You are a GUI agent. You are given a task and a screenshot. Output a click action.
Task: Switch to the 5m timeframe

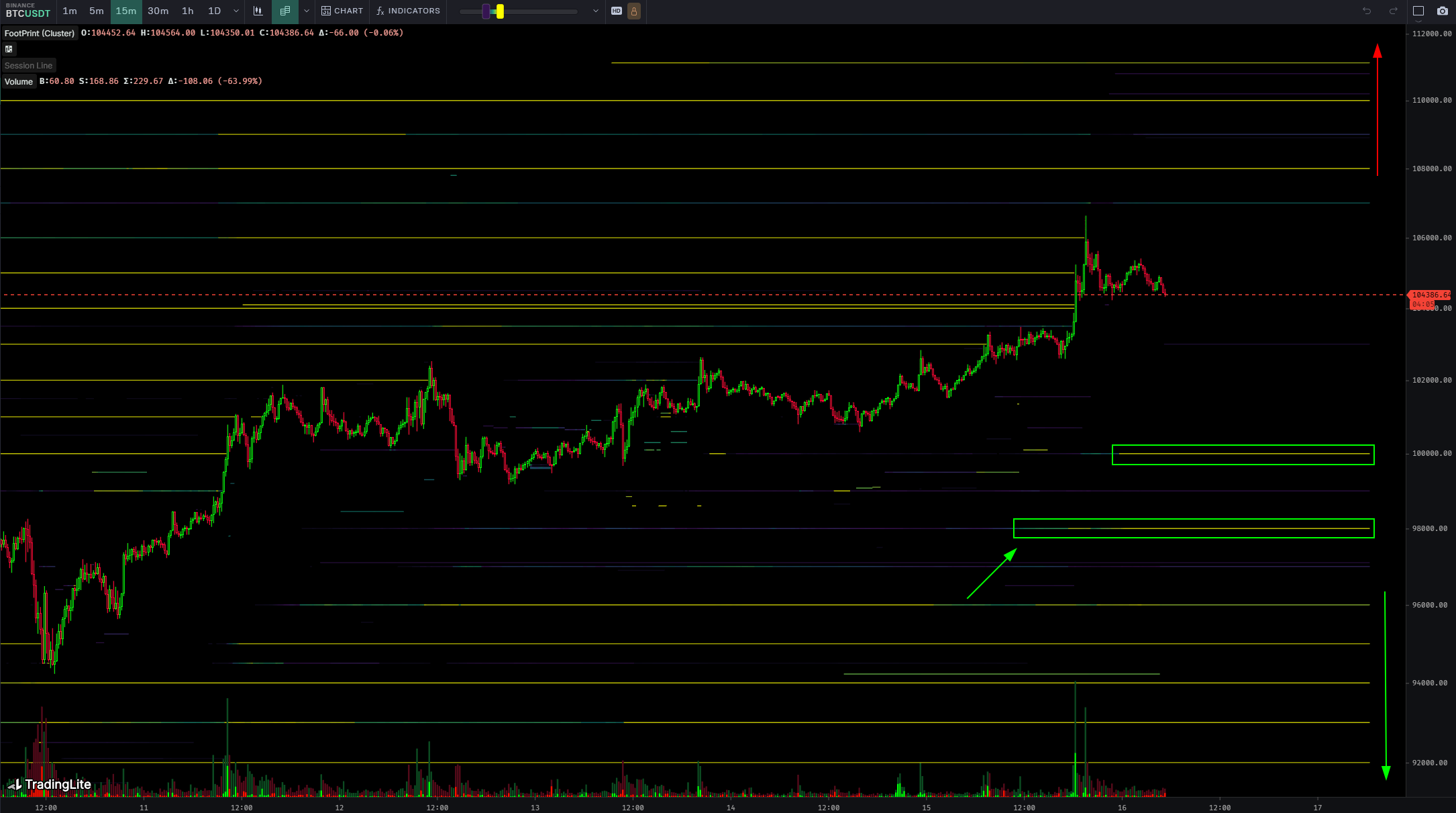97,11
